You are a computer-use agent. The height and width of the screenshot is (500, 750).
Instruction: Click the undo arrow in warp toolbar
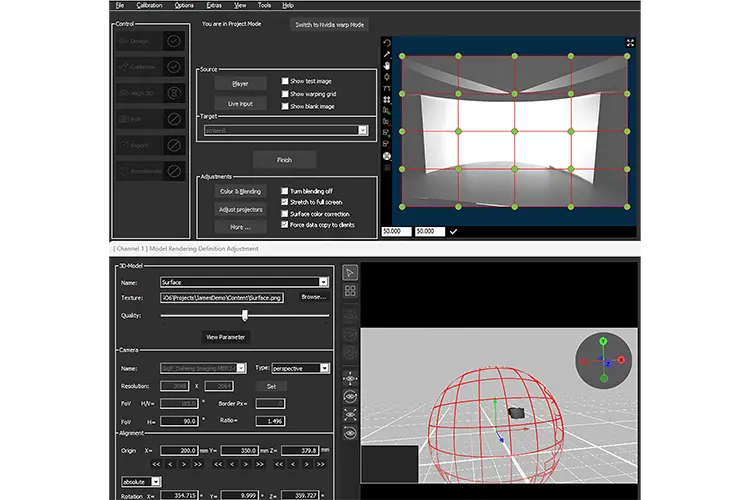tap(387, 43)
